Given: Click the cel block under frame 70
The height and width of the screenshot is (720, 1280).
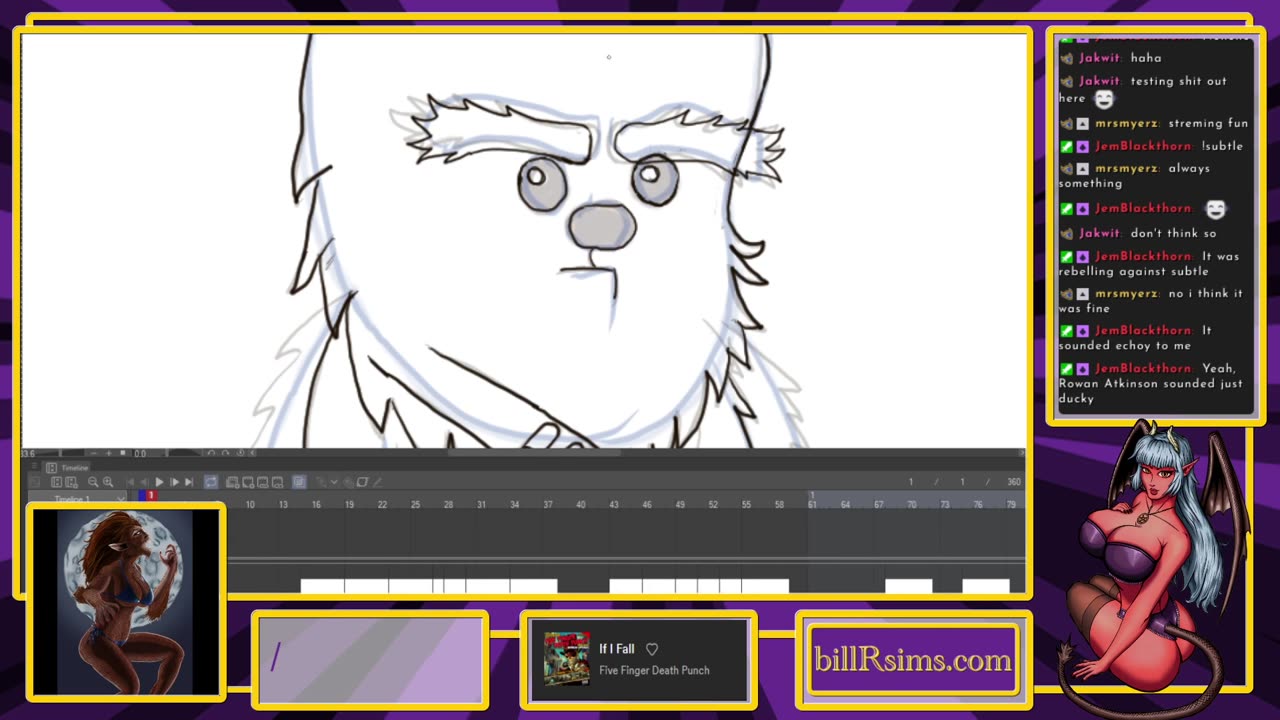Looking at the screenshot, I should coord(908,586).
